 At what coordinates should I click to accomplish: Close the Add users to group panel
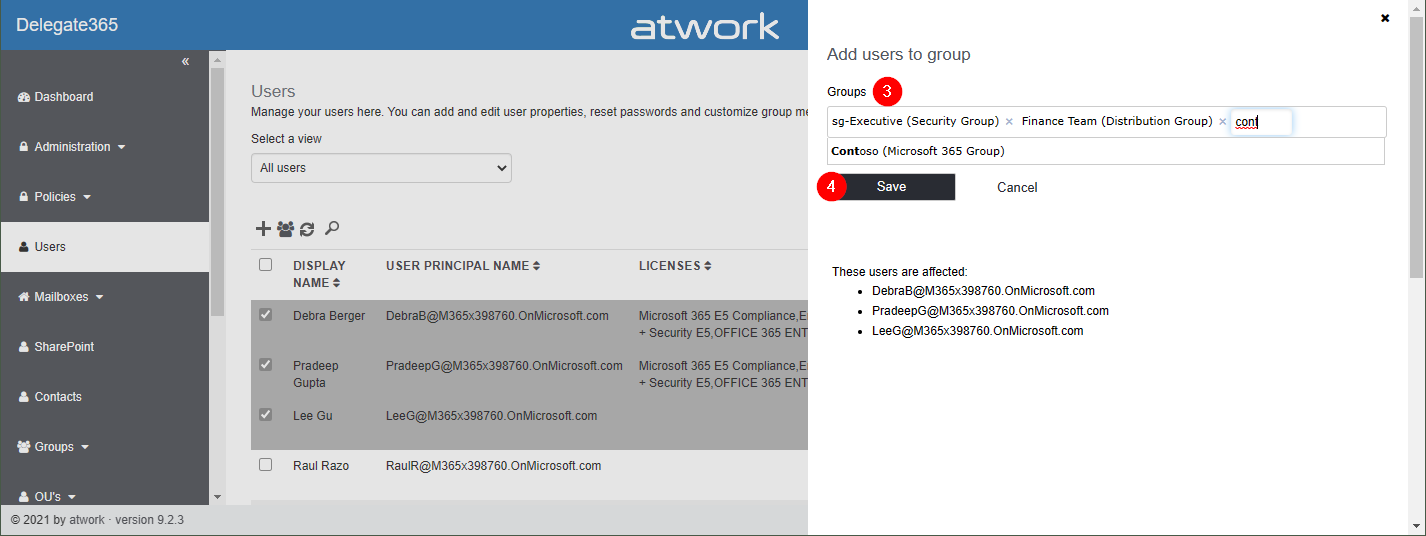coord(1385,18)
